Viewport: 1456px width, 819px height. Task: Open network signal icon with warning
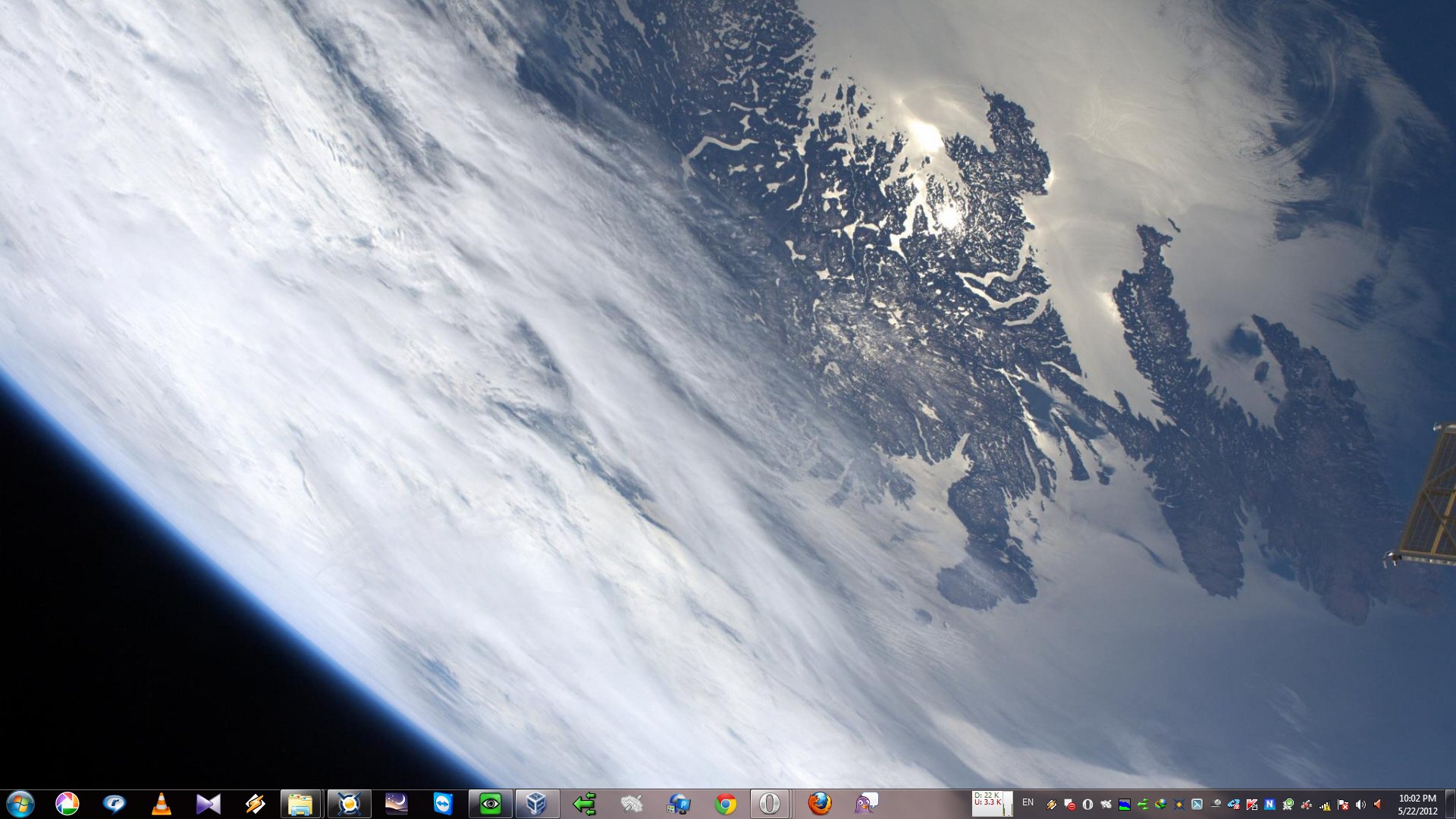click(1324, 805)
